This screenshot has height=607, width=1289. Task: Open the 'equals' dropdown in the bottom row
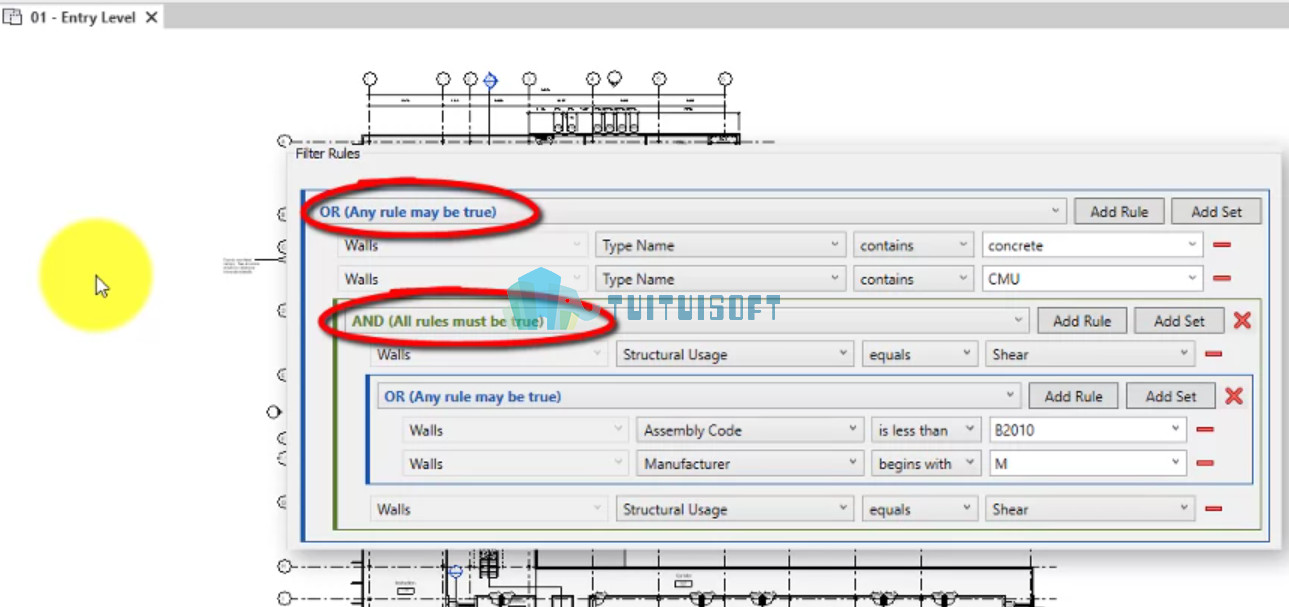920,509
